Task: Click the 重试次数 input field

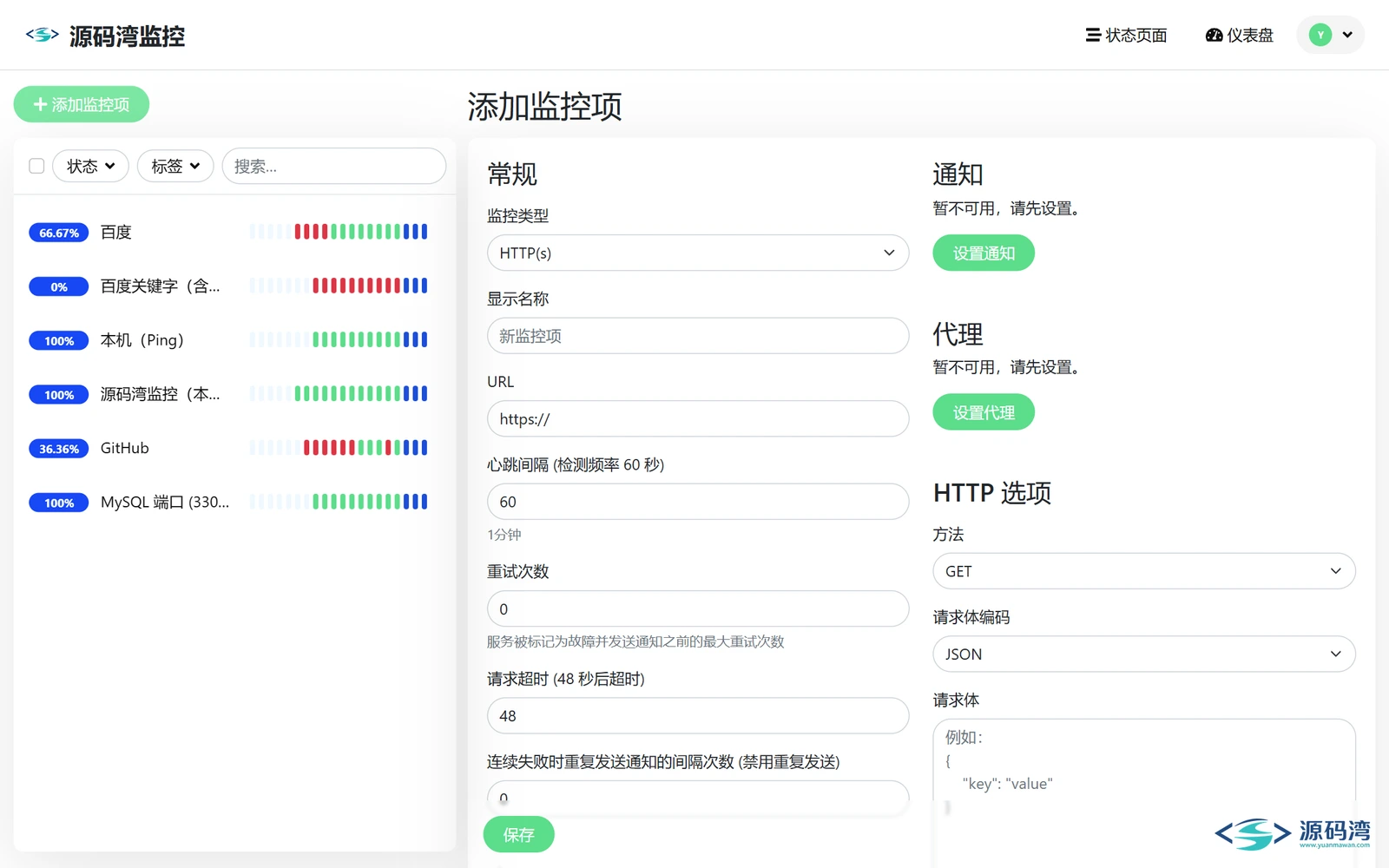Action: tap(698, 609)
